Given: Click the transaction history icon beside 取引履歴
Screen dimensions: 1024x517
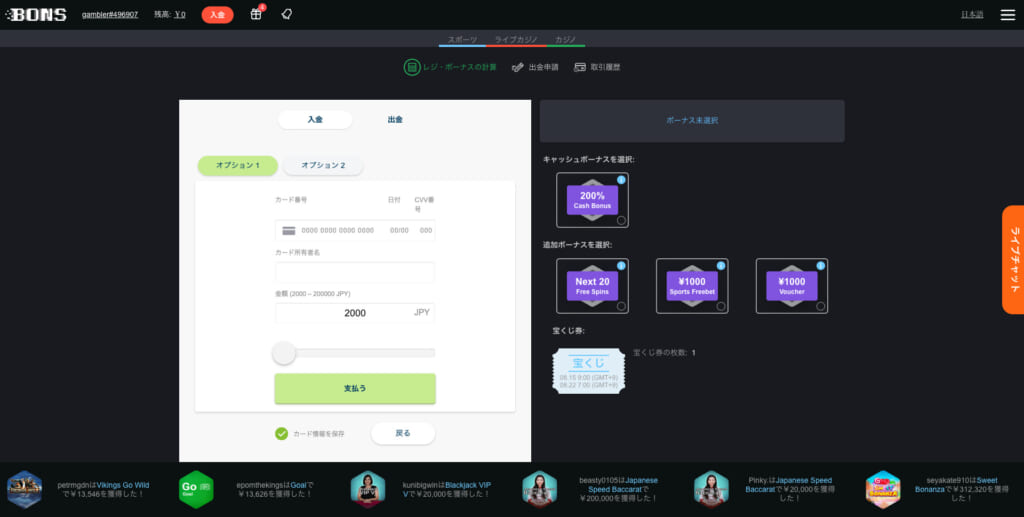Looking at the screenshot, I should pos(579,67).
